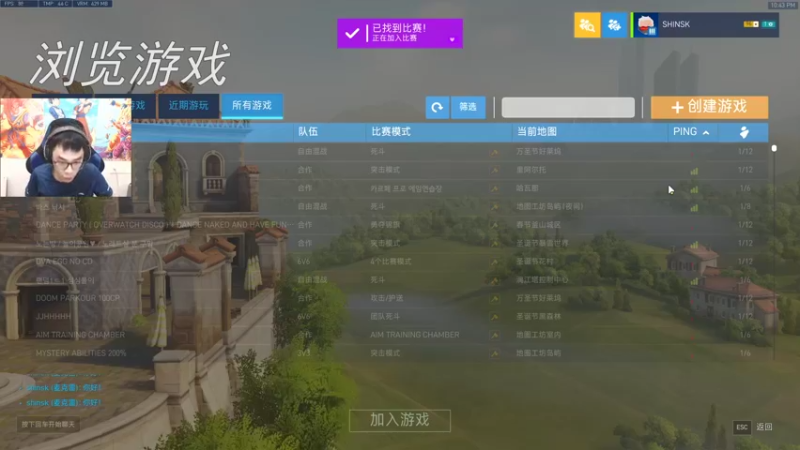The width and height of the screenshot is (800, 450).
Task: Click settings icon in 哈瓦那 row
Action: click(494, 188)
